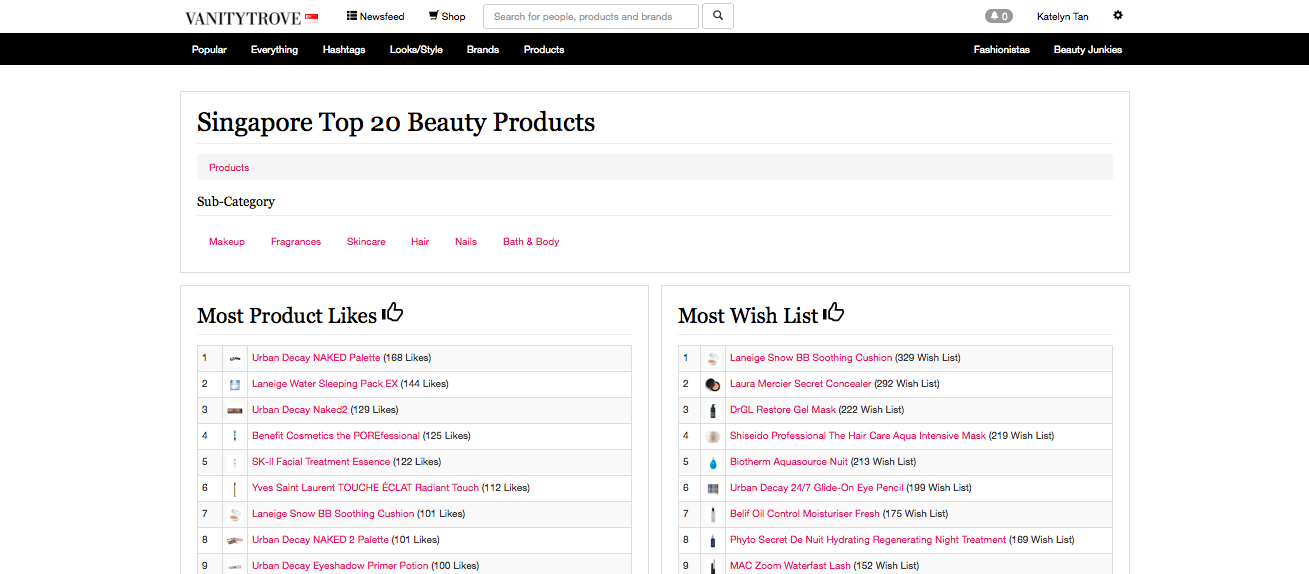Select the Fragrances sub-category
Image resolution: width=1309 pixels, height=574 pixels.
coord(296,241)
